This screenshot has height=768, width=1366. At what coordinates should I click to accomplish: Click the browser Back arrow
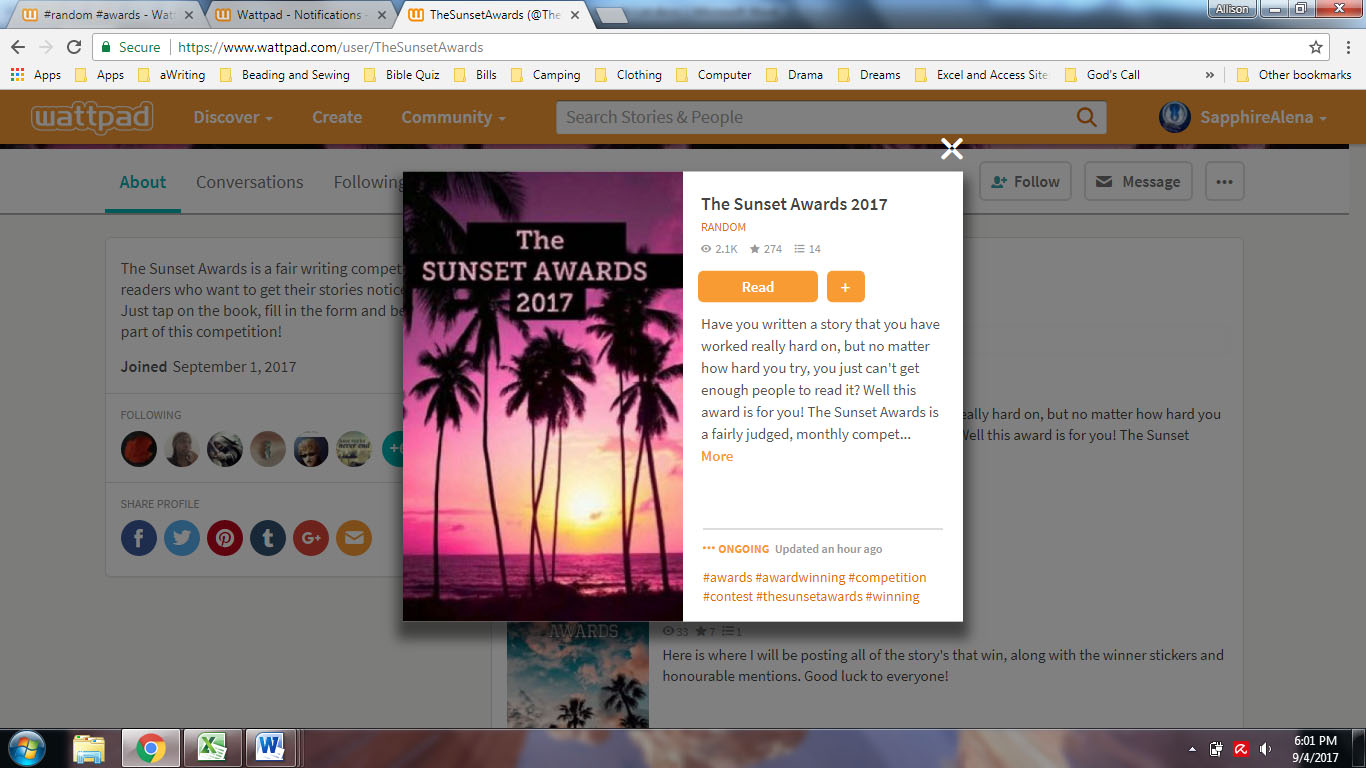coord(18,47)
